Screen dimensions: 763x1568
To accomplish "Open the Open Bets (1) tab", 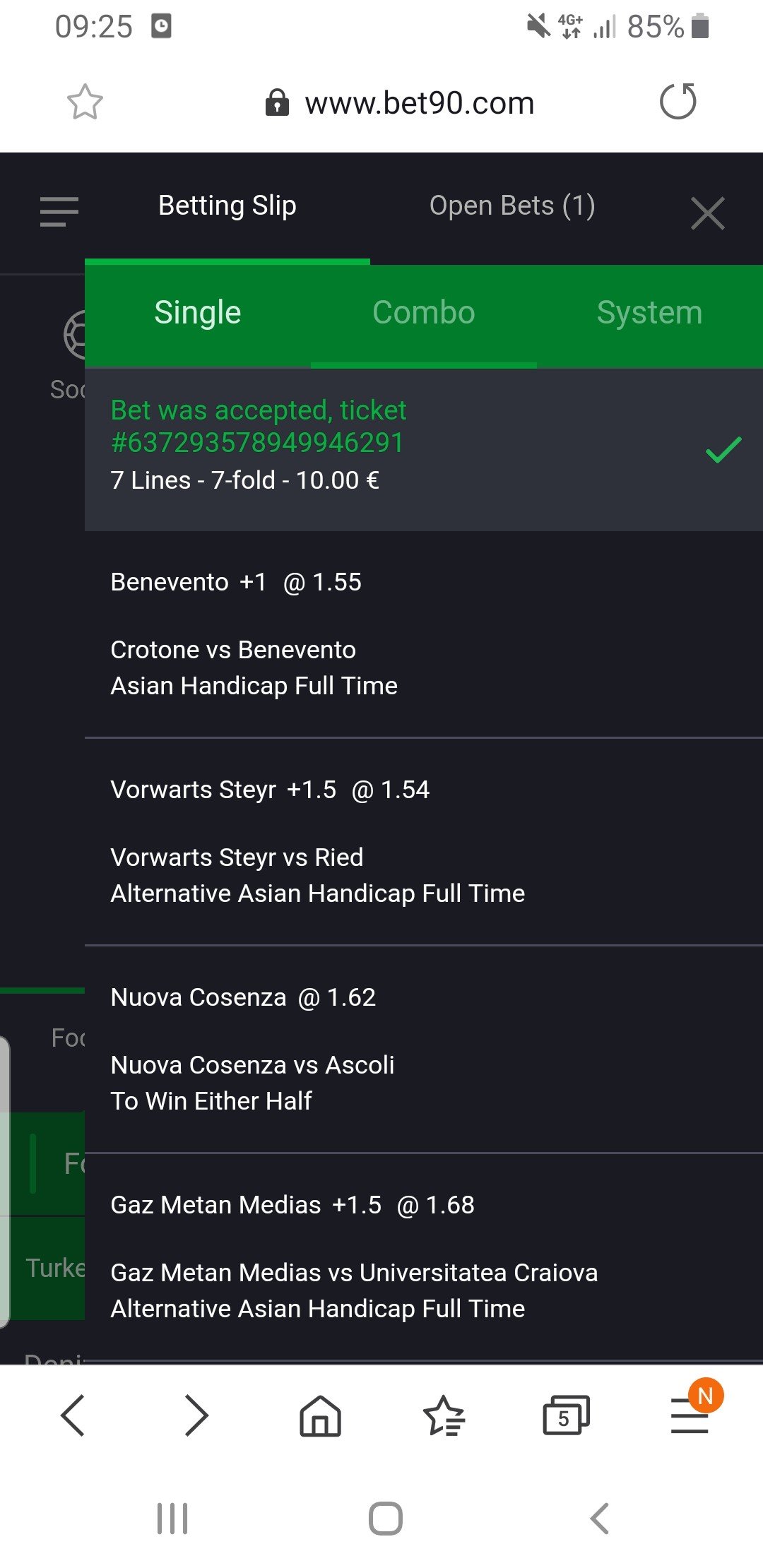I will coord(512,206).
